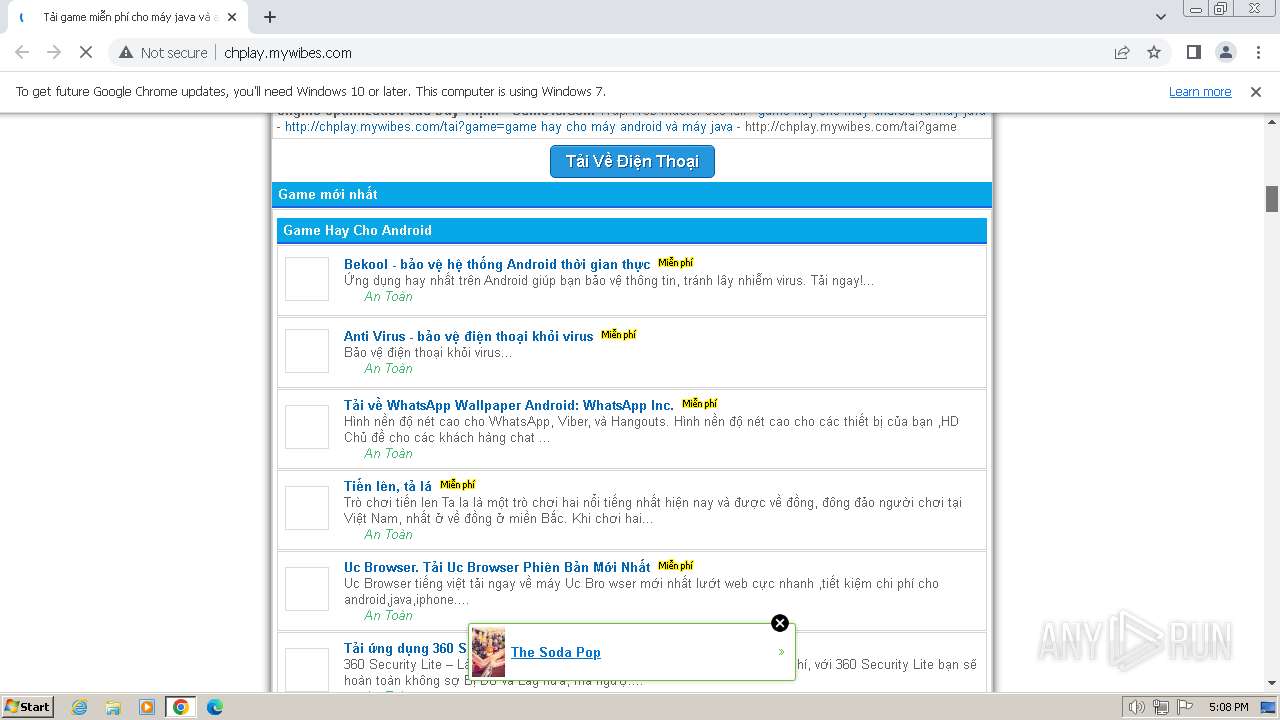Open the Tiến lên, tả lá game link
The image size is (1280, 720).
[388, 487]
